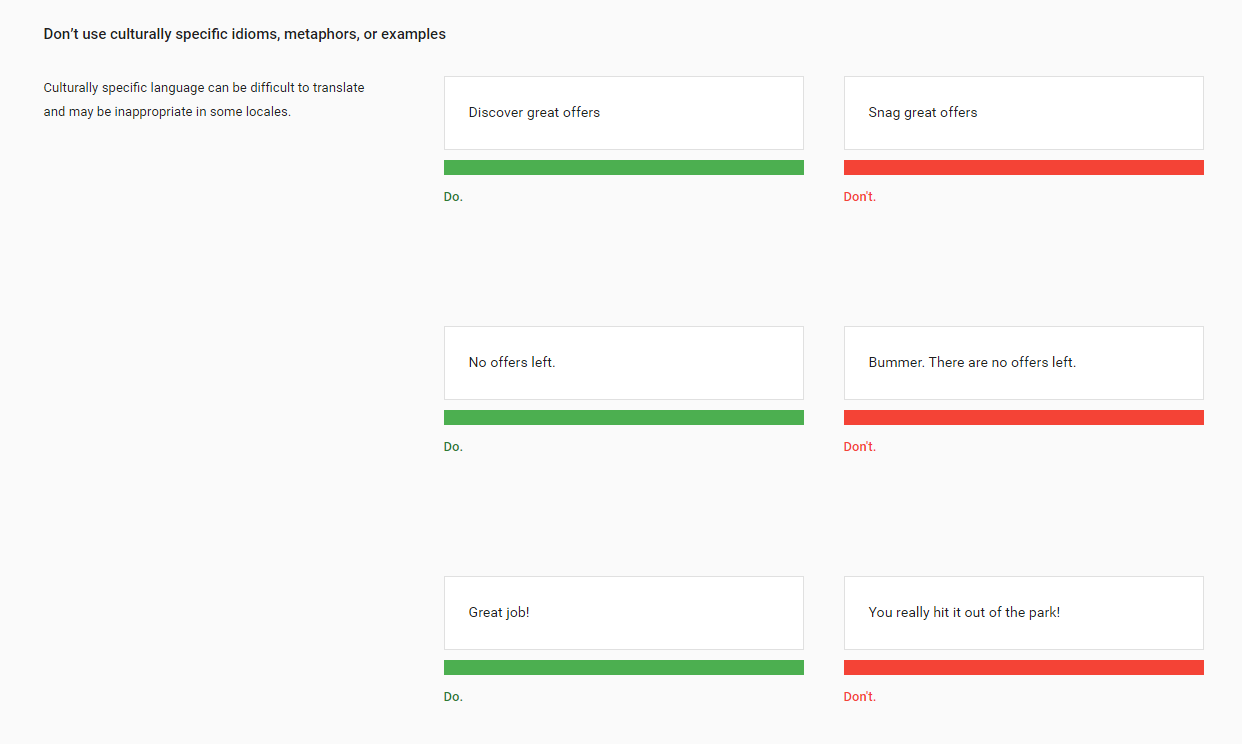The width and height of the screenshot is (1242, 744).
Task: Click 'Don't.' label below 'hit it out of the park'
Action: pyautogui.click(x=859, y=697)
